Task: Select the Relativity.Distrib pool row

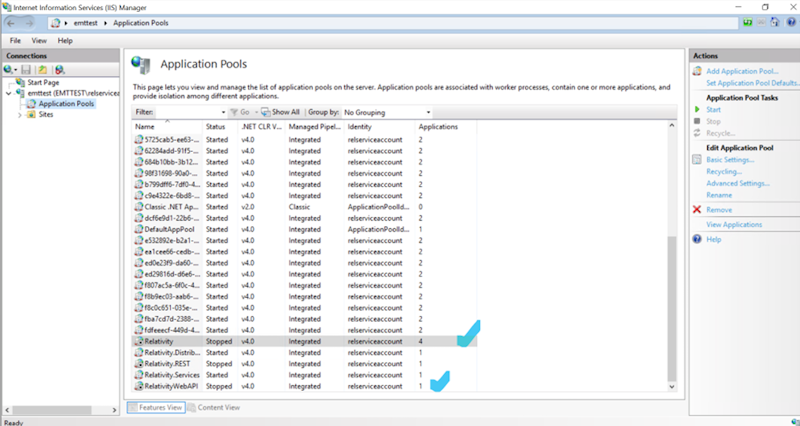Action: tap(304, 353)
